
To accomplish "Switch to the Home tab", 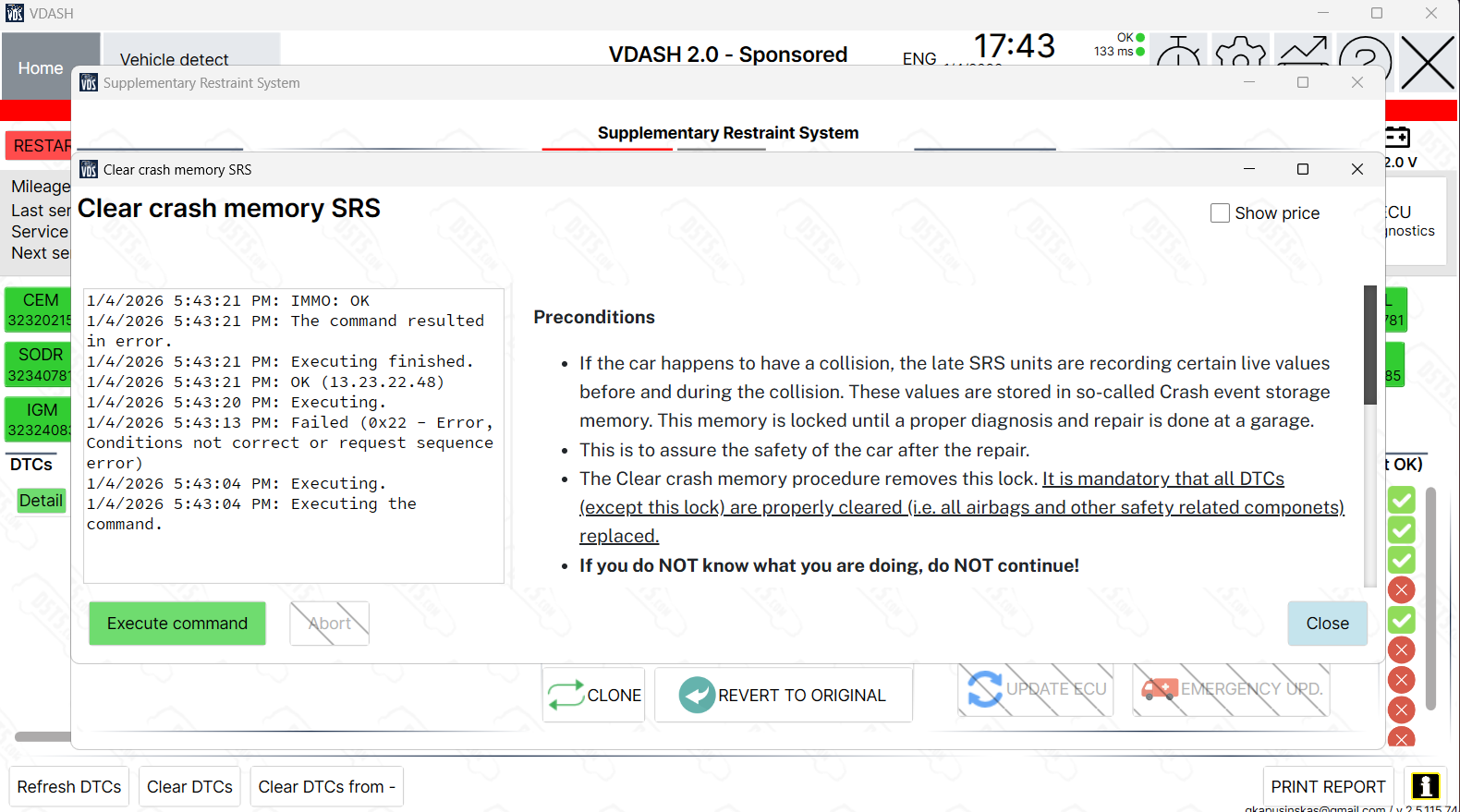I will point(41,67).
